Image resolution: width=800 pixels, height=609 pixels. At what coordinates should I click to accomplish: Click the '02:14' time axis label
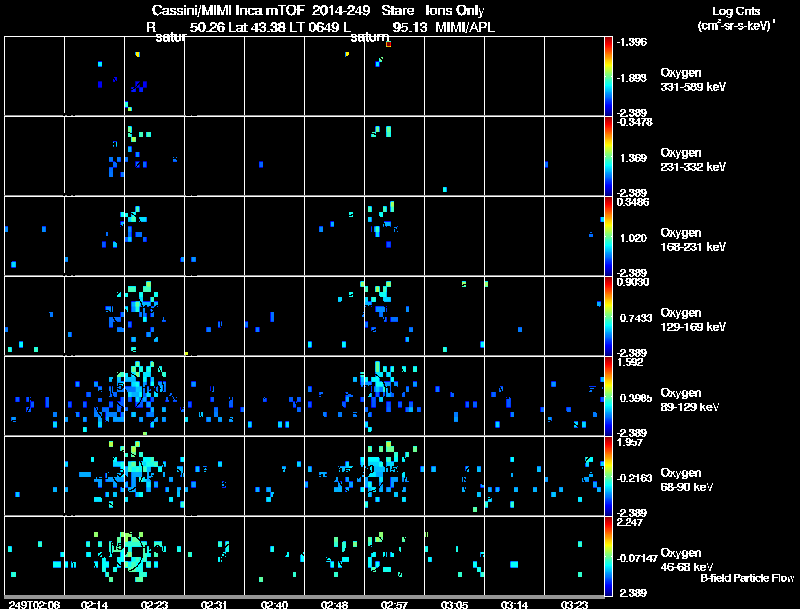[94, 605]
